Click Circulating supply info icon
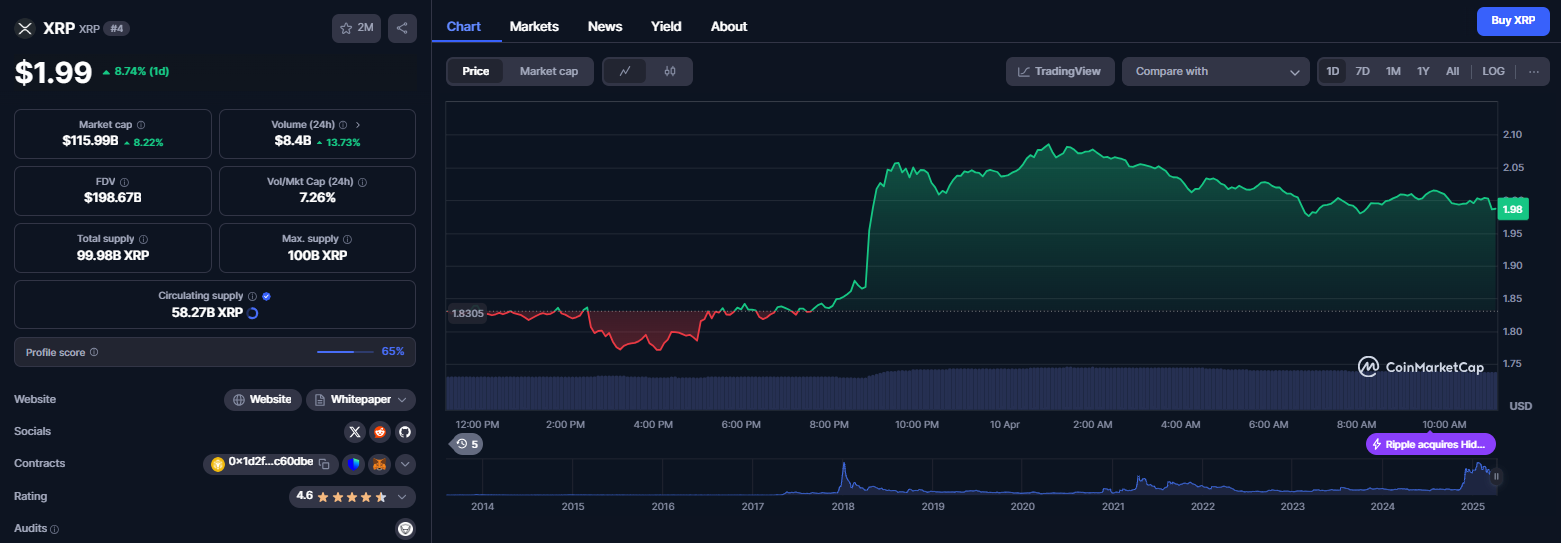Viewport: 1561px width, 543px height. click(x=252, y=296)
